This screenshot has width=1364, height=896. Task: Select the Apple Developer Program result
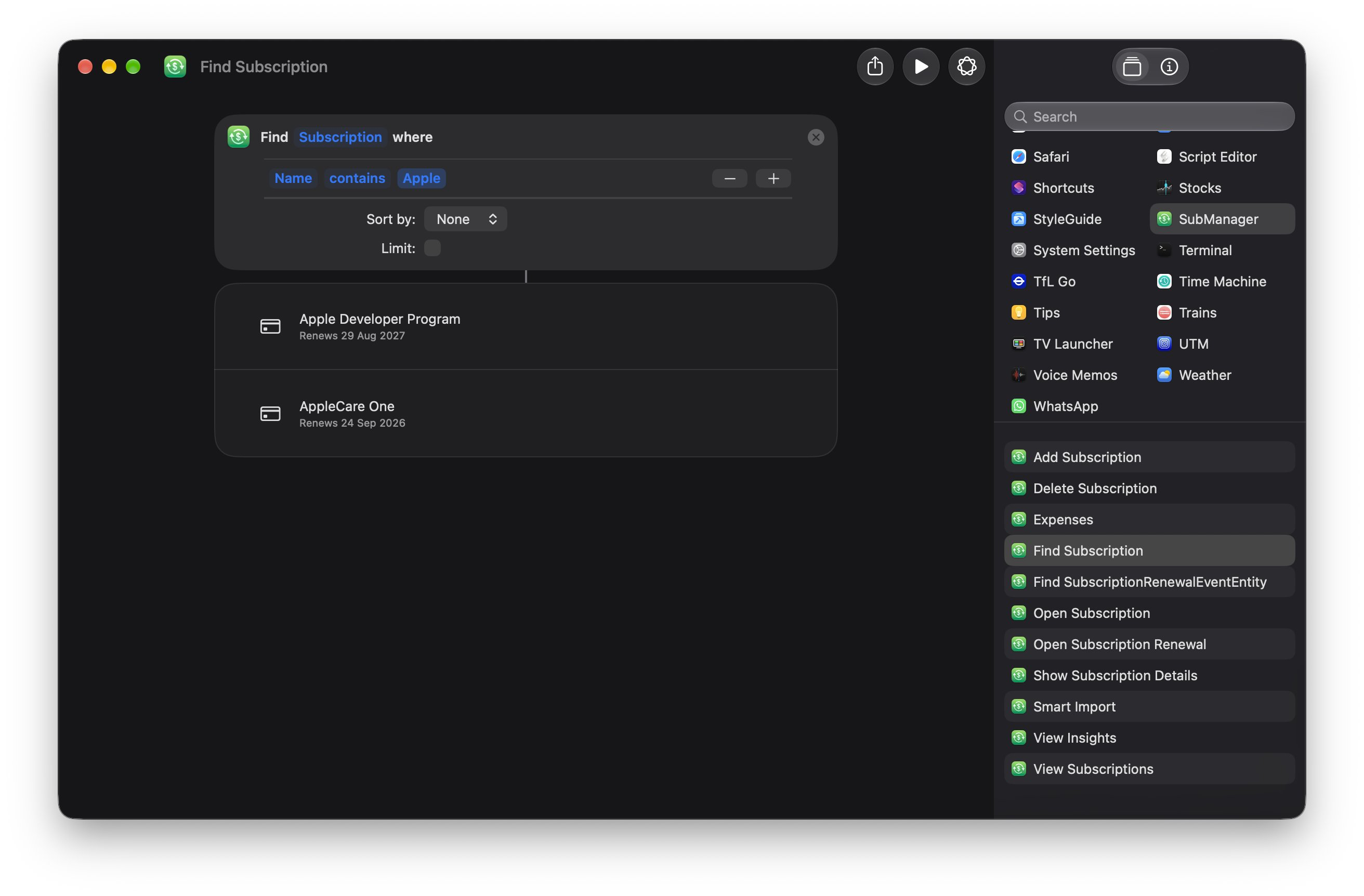pyautogui.click(x=526, y=326)
